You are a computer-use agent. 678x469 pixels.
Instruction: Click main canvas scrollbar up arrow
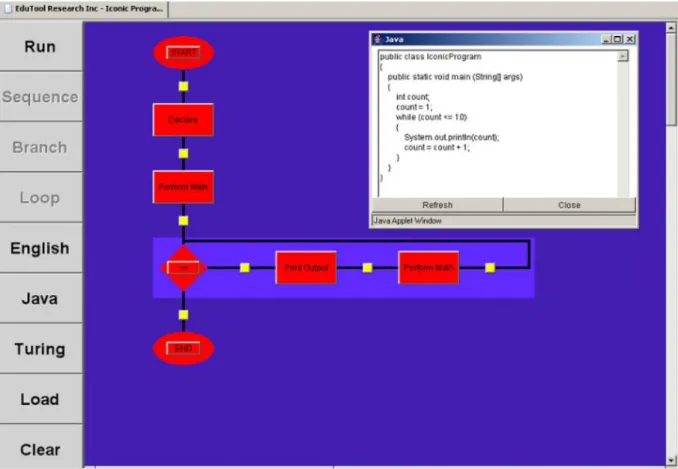pos(671,28)
